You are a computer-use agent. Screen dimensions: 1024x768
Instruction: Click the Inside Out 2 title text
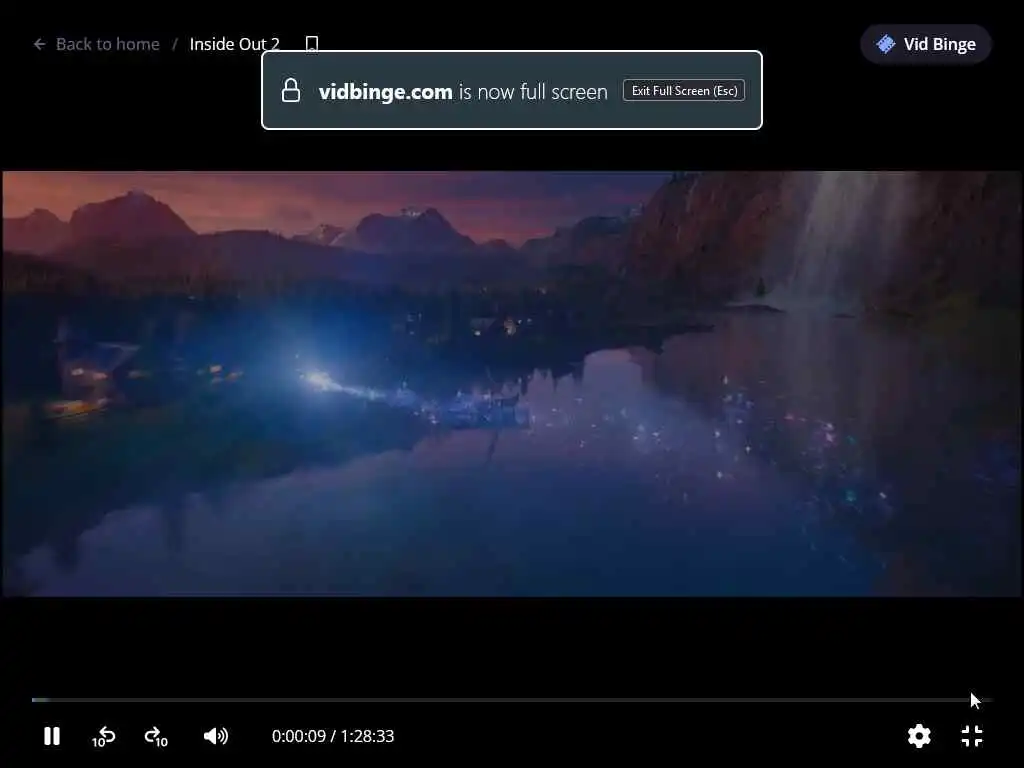[234, 44]
